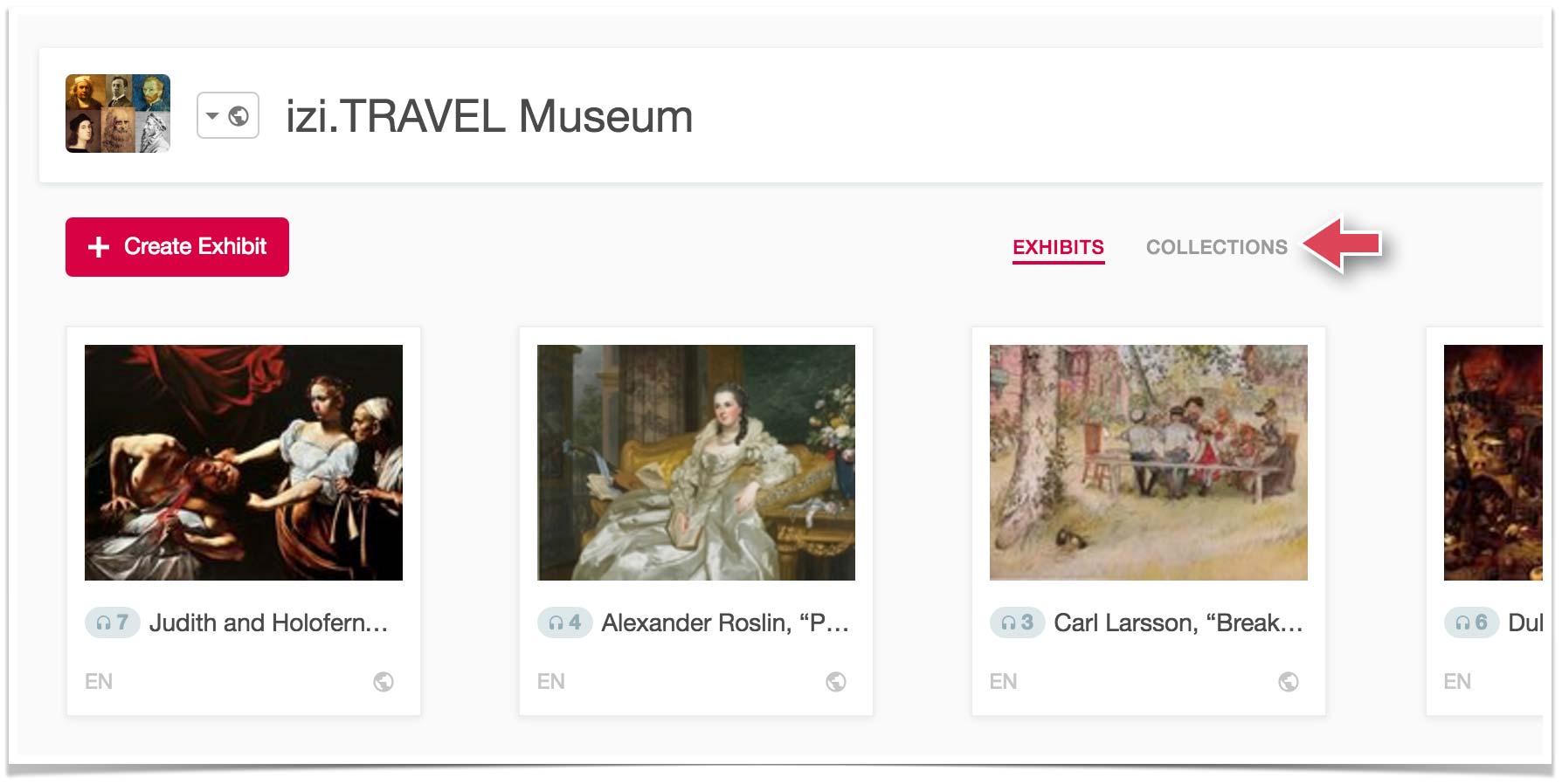Viewport: 1562px width, 784px height.
Task: Click the museum portrait collage logo
Action: click(118, 113)
